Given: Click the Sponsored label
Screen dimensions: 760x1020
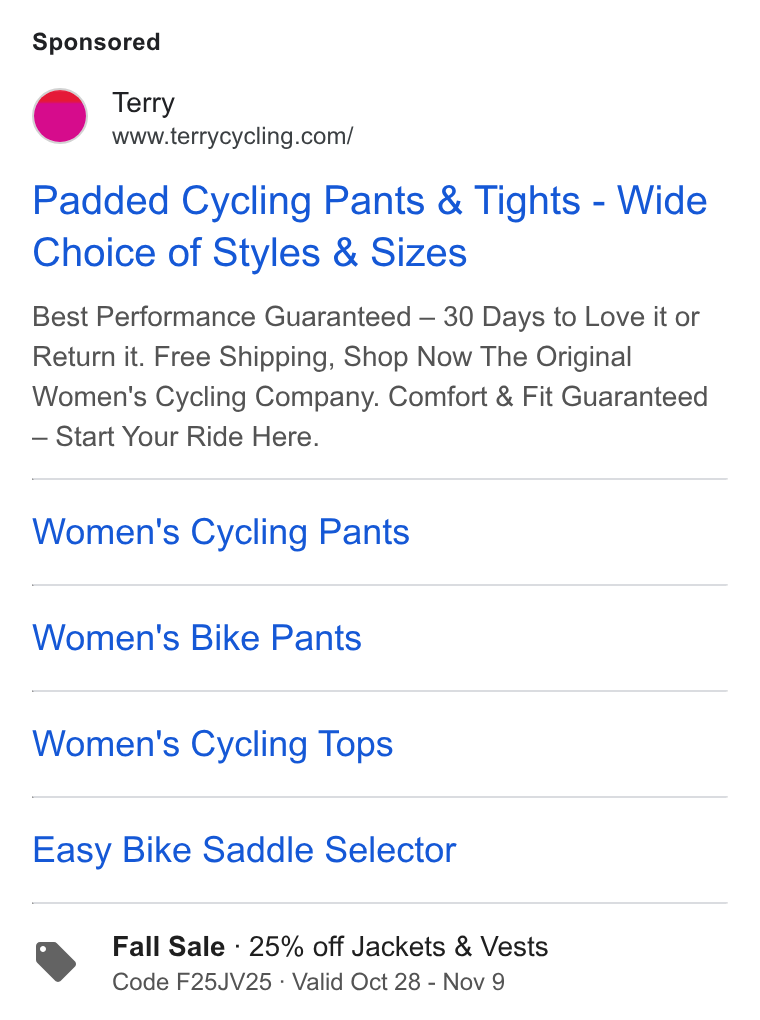Looking at the screenshot, I should [x=96, y=42].
